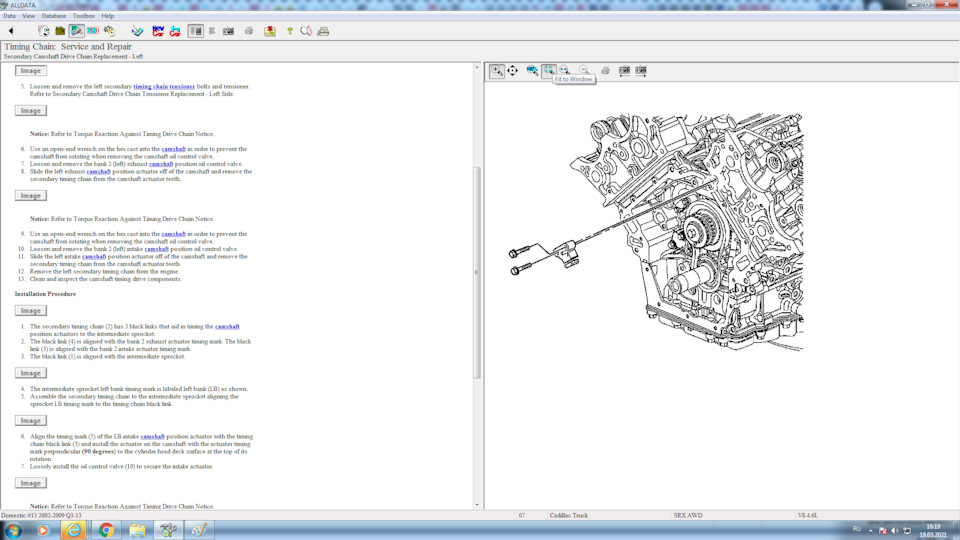Click the back arrow in the toolbar

pyautogui.click(x=11, y=31)
